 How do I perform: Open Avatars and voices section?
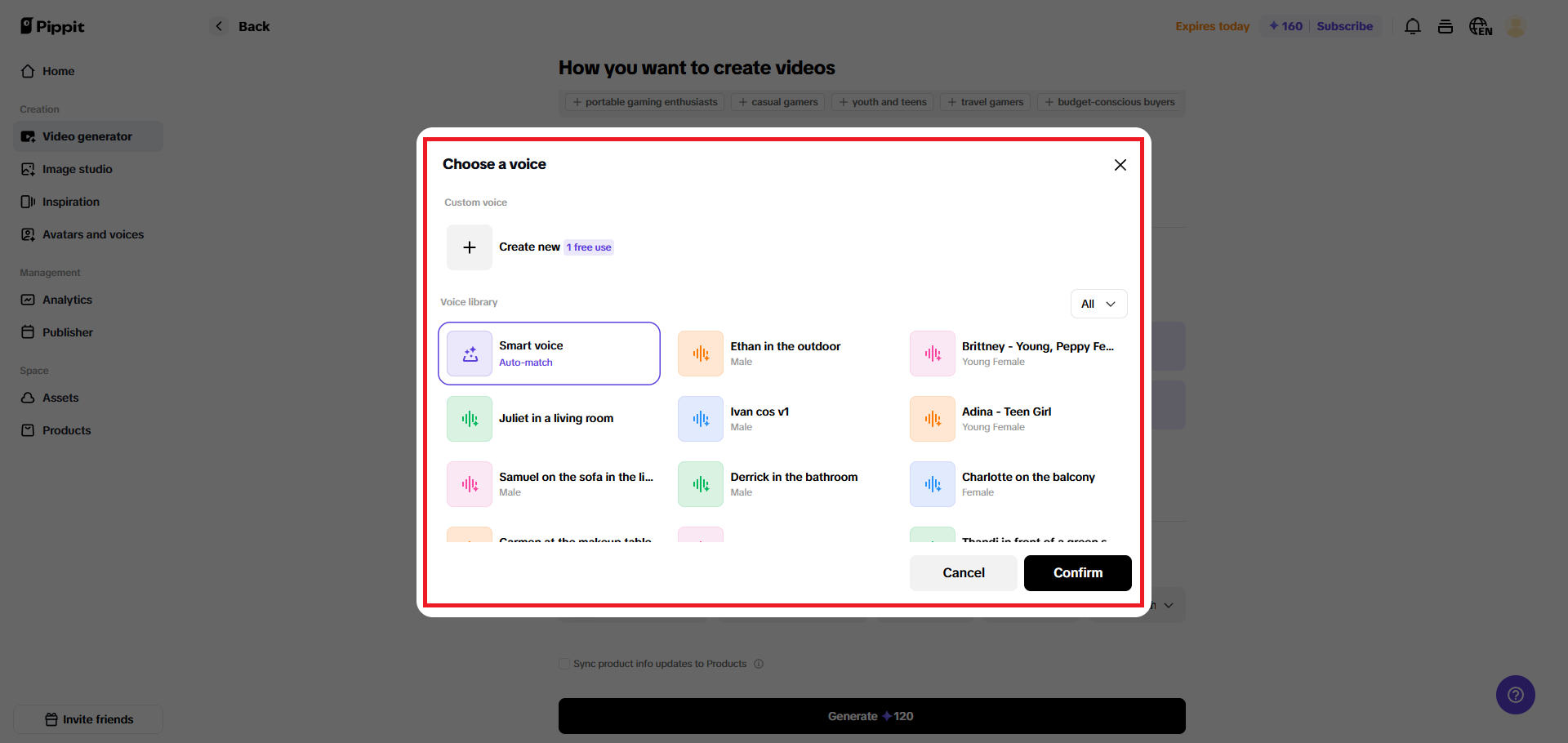[x=27, y=234]
